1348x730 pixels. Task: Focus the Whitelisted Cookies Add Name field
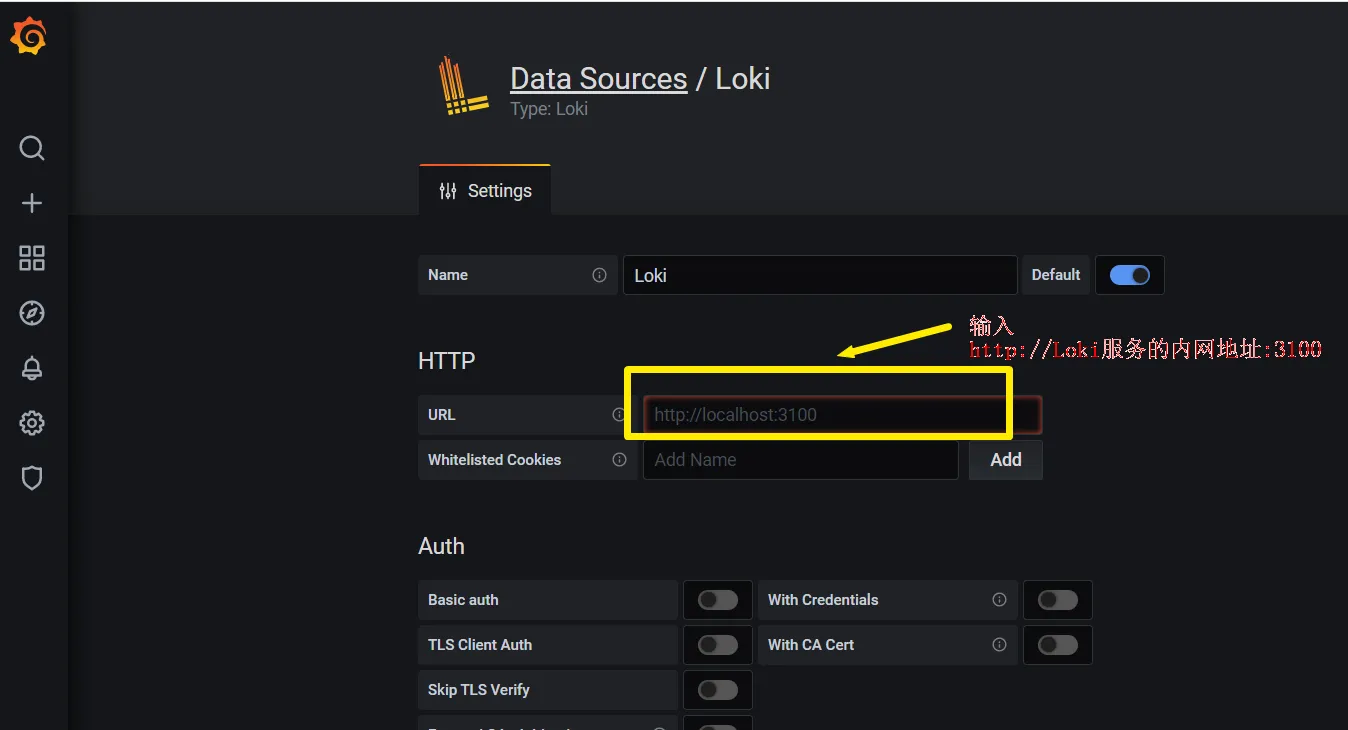pyautogui.click(x=800, y=460)
